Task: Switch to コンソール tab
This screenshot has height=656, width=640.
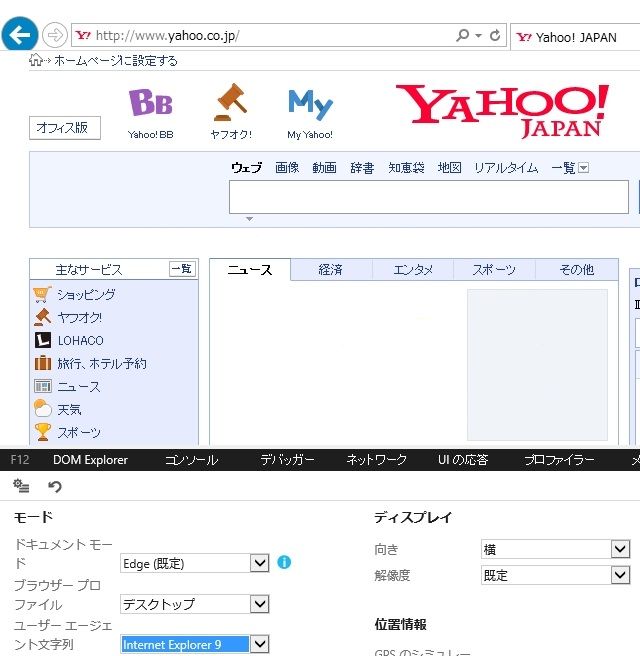Action: (192, 460)
